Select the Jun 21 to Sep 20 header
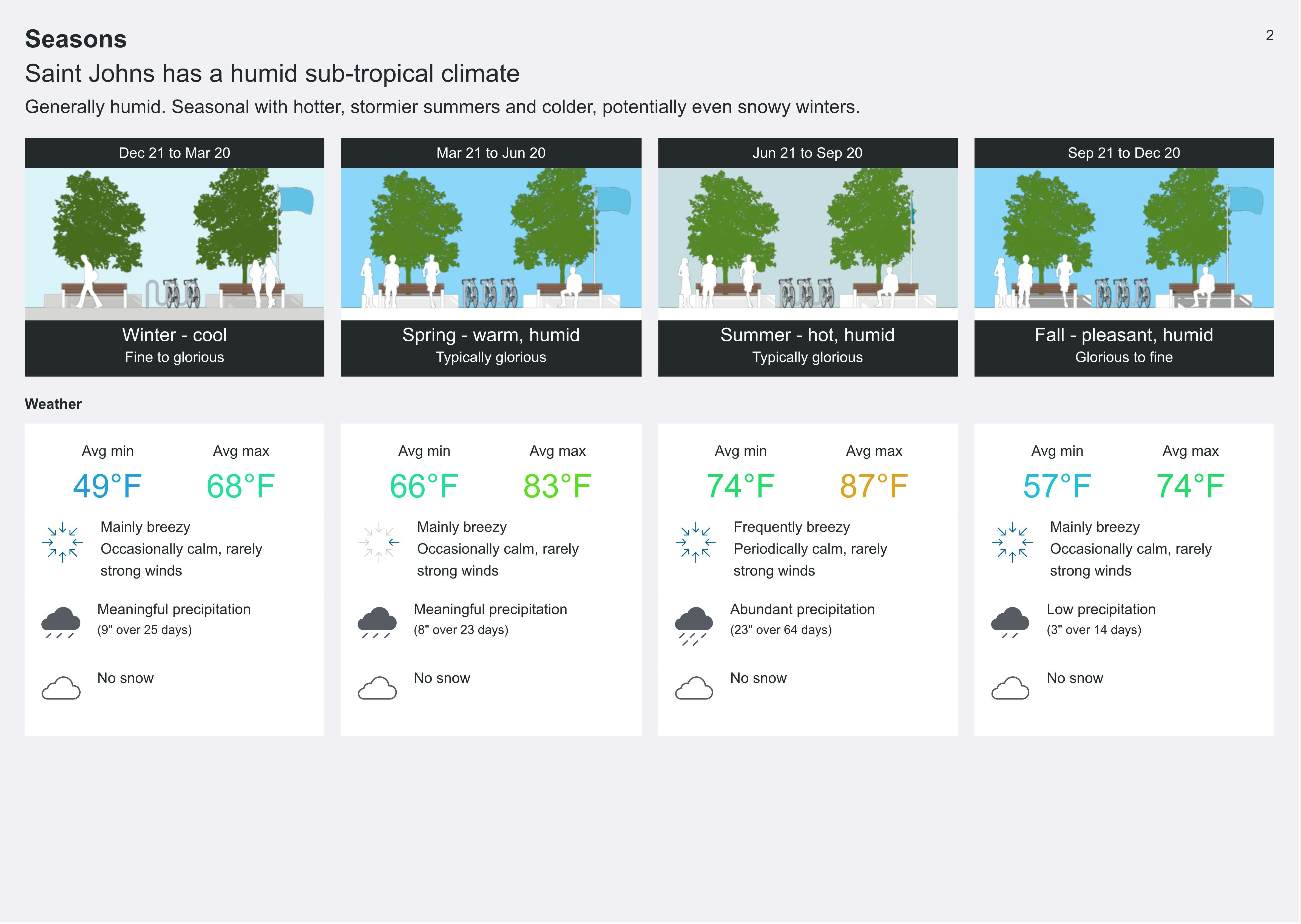Viewport: 1301px width, 924px height. 807,153
